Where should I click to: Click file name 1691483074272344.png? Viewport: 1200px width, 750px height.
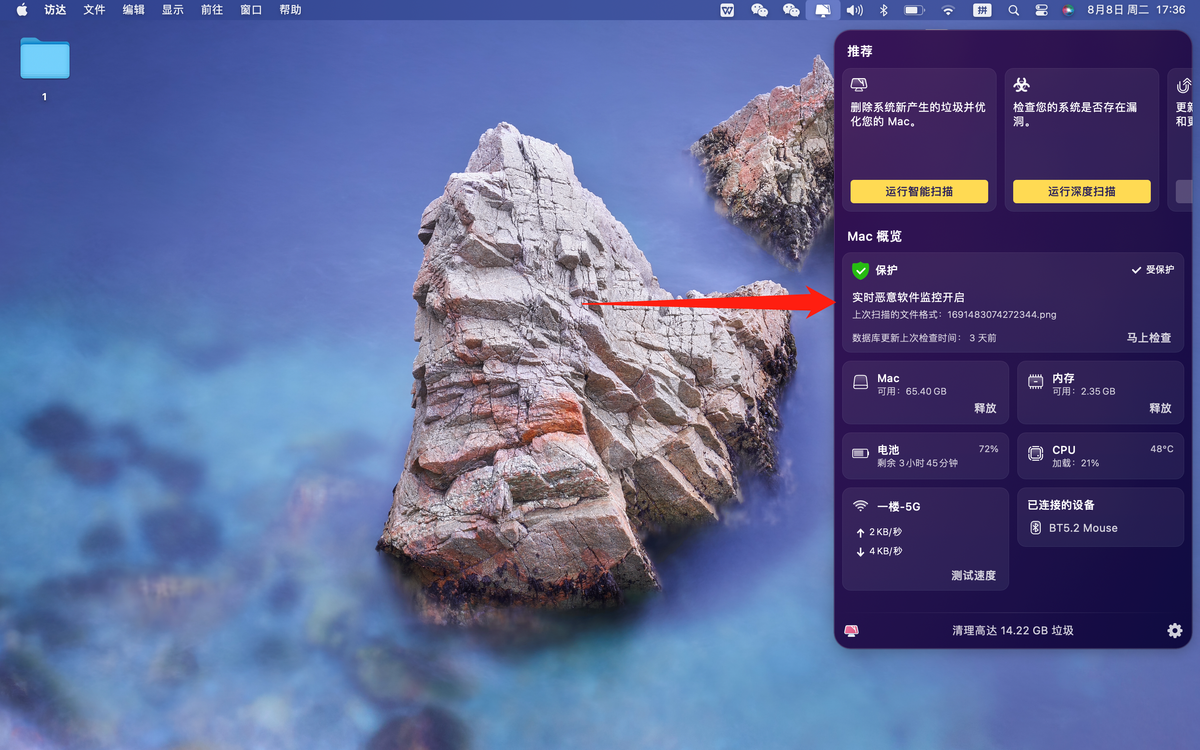click(x=1002, y=314)
